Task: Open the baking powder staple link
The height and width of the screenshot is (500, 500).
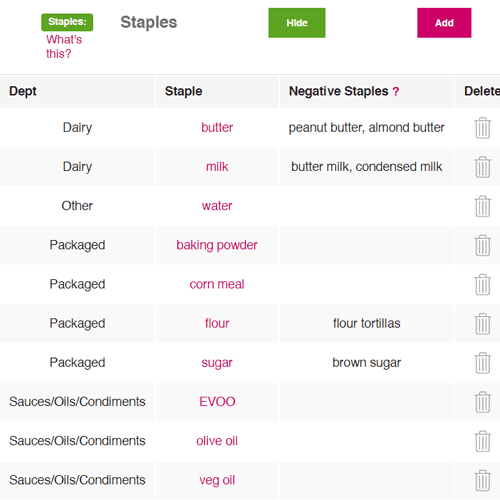Action: [217, 245]
